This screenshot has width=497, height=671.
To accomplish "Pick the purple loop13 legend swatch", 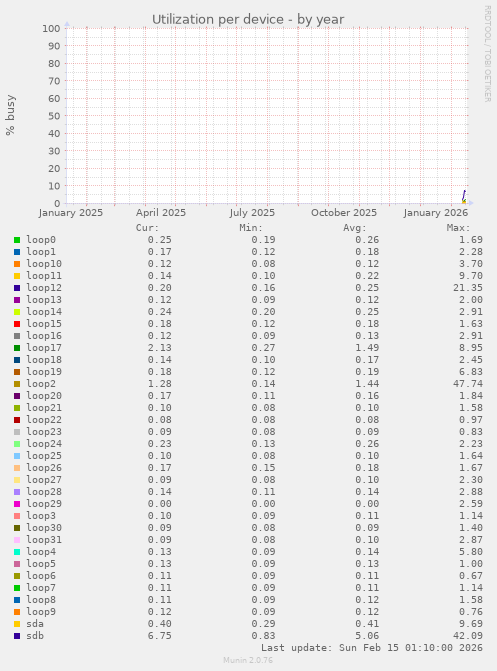I will [17, 300].
